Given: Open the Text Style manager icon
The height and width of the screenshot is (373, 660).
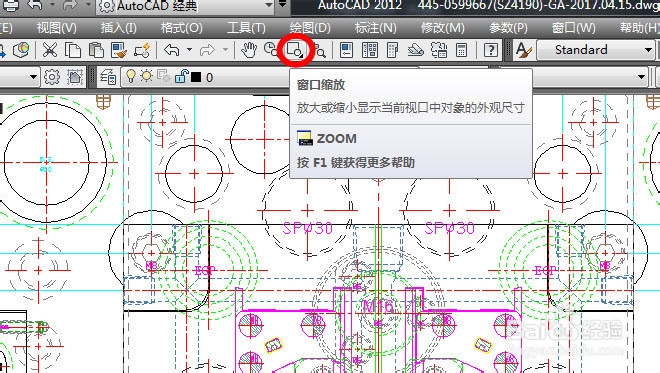Looking at the screenshot, I should (524, 50).
